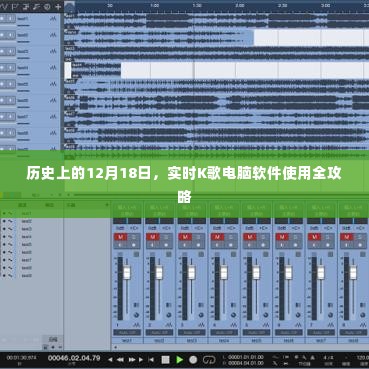Click the waveform icon at bottom of mixer channel 1
369x369 pixels.
(136, 325)
